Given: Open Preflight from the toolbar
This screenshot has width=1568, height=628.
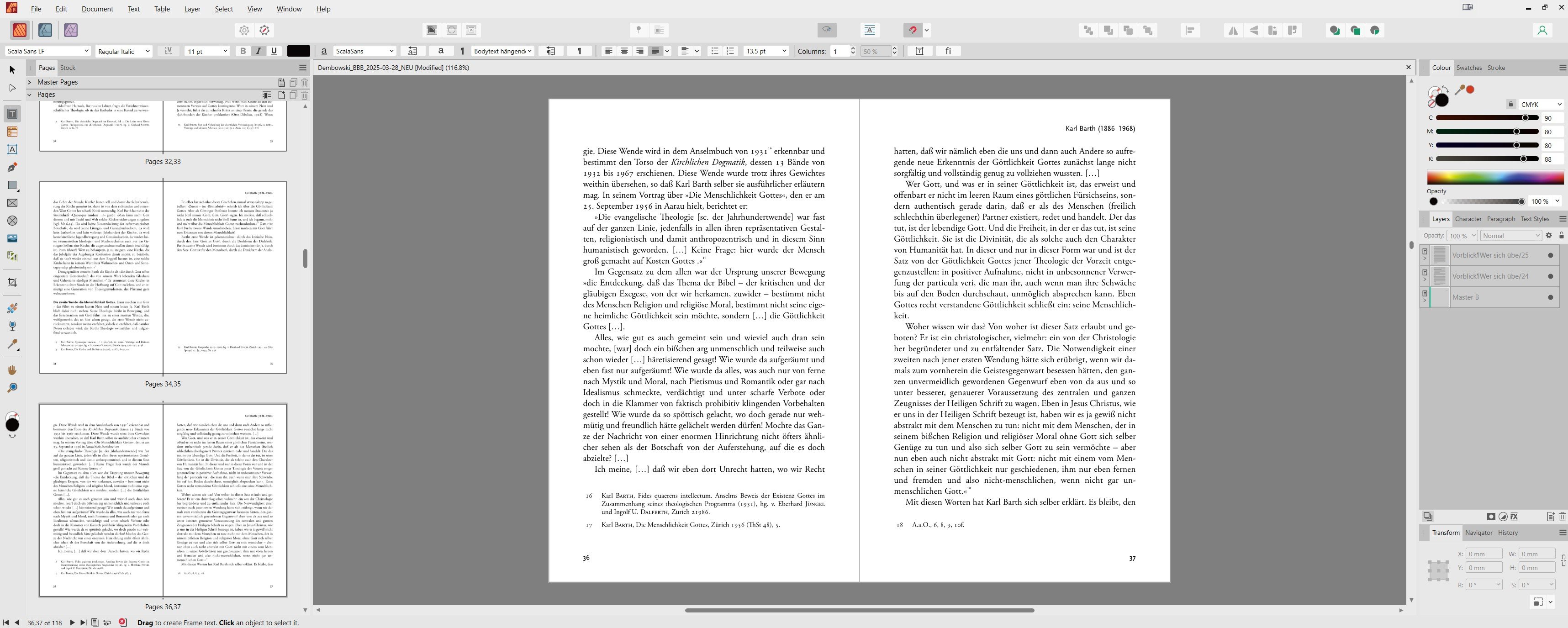Looking at the screenshot, I should pyautogui.click(x=264, y=30).
